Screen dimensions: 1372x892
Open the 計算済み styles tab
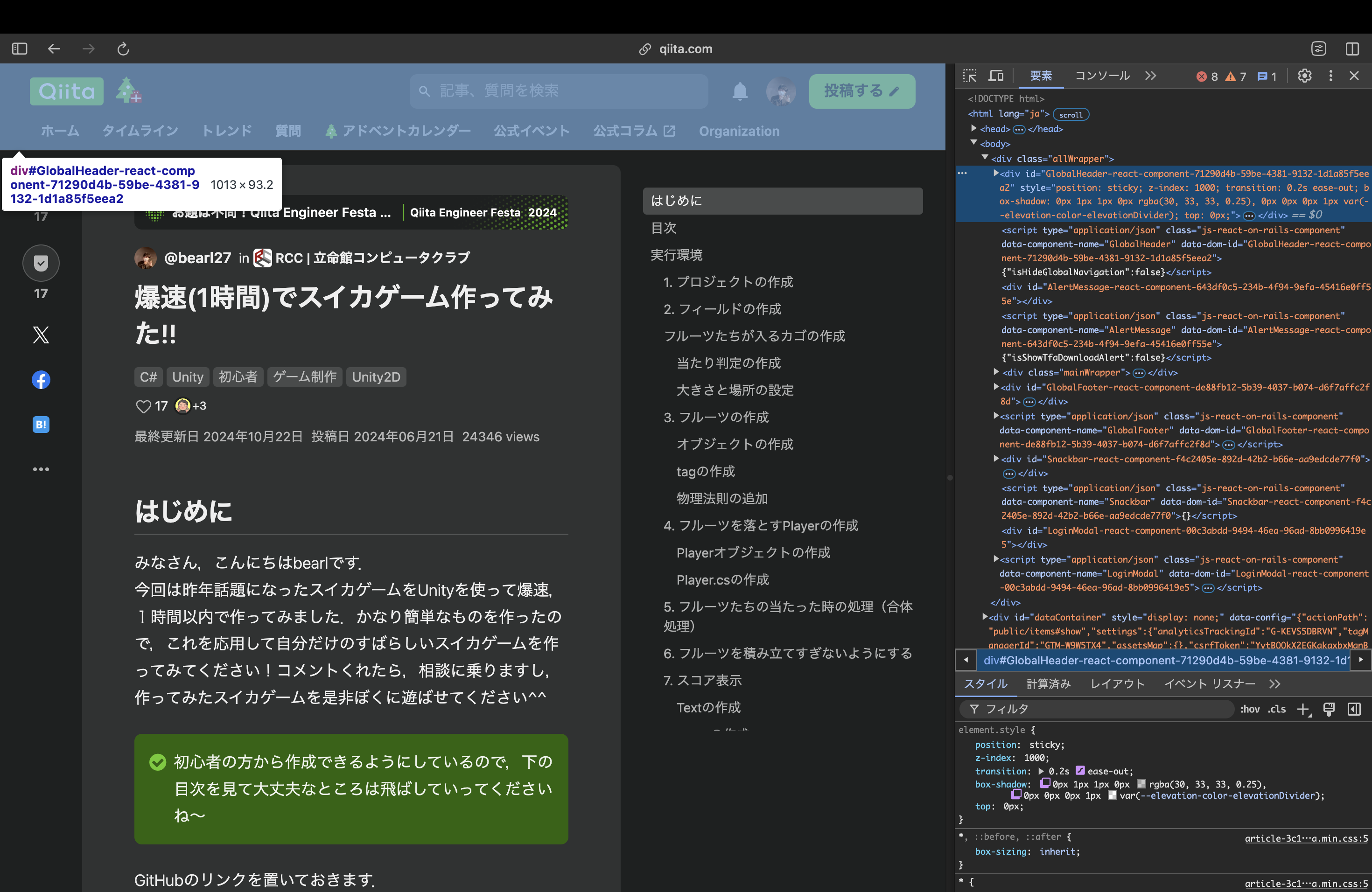coord(1048,684)
